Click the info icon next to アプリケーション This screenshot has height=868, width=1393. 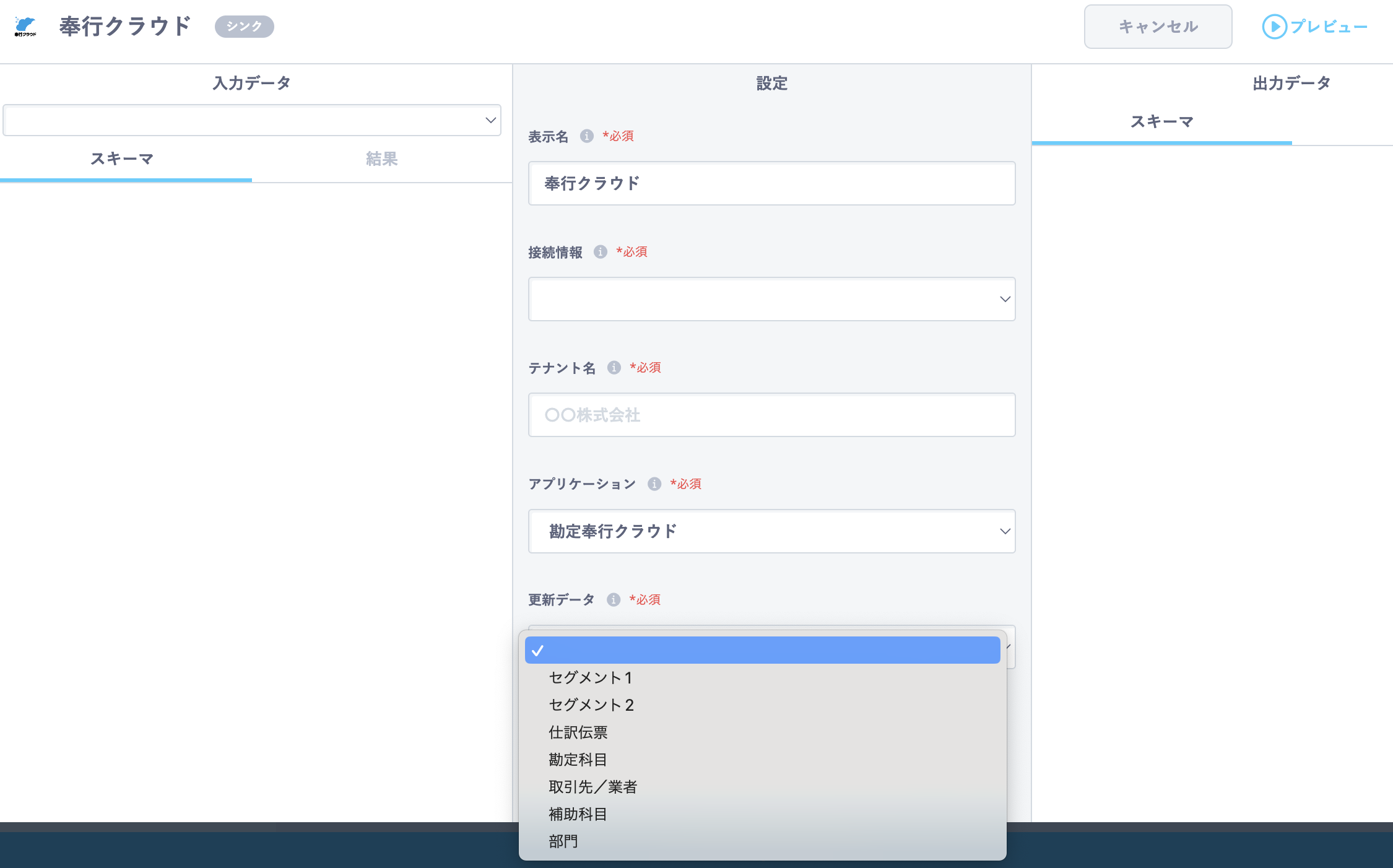click(654, 484)
